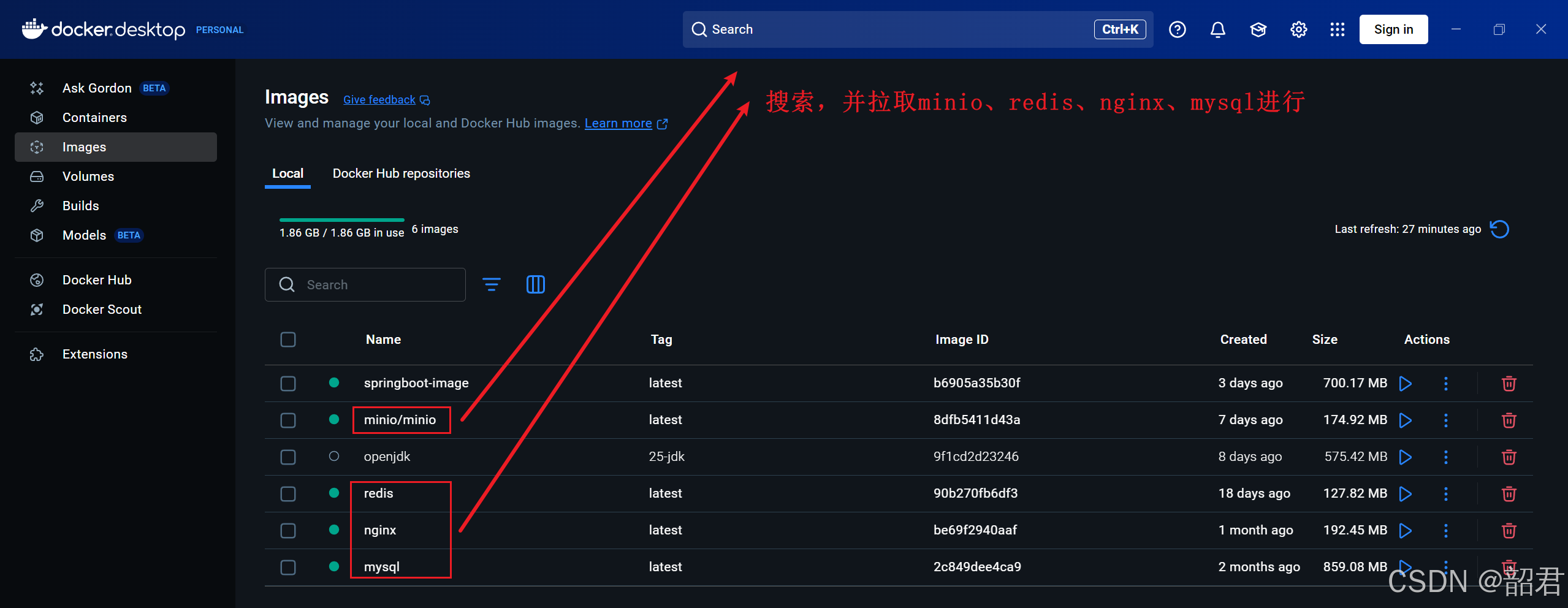Select the redis row checkbox

pos(288,494)
